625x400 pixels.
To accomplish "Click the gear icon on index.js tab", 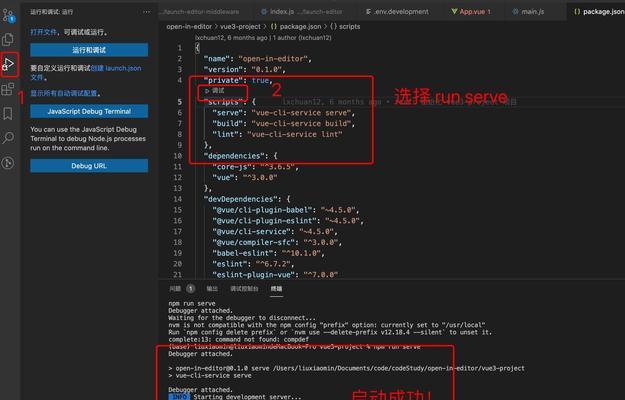I will 264,12.
